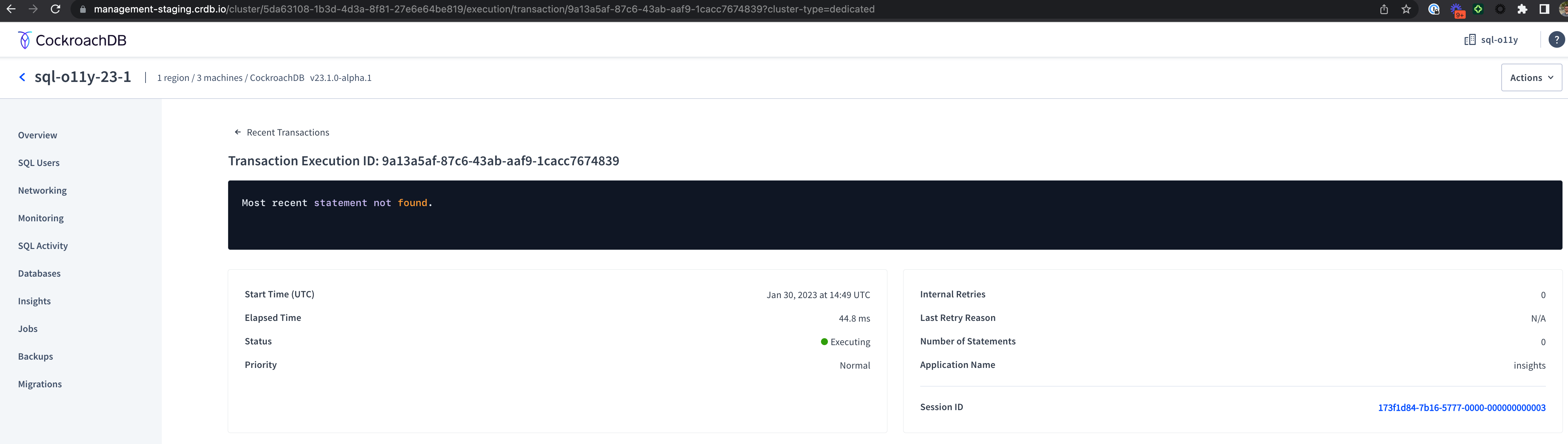The image size is (1568, 444).
Task: Click the Session ID label
Action: pos(941,407)
